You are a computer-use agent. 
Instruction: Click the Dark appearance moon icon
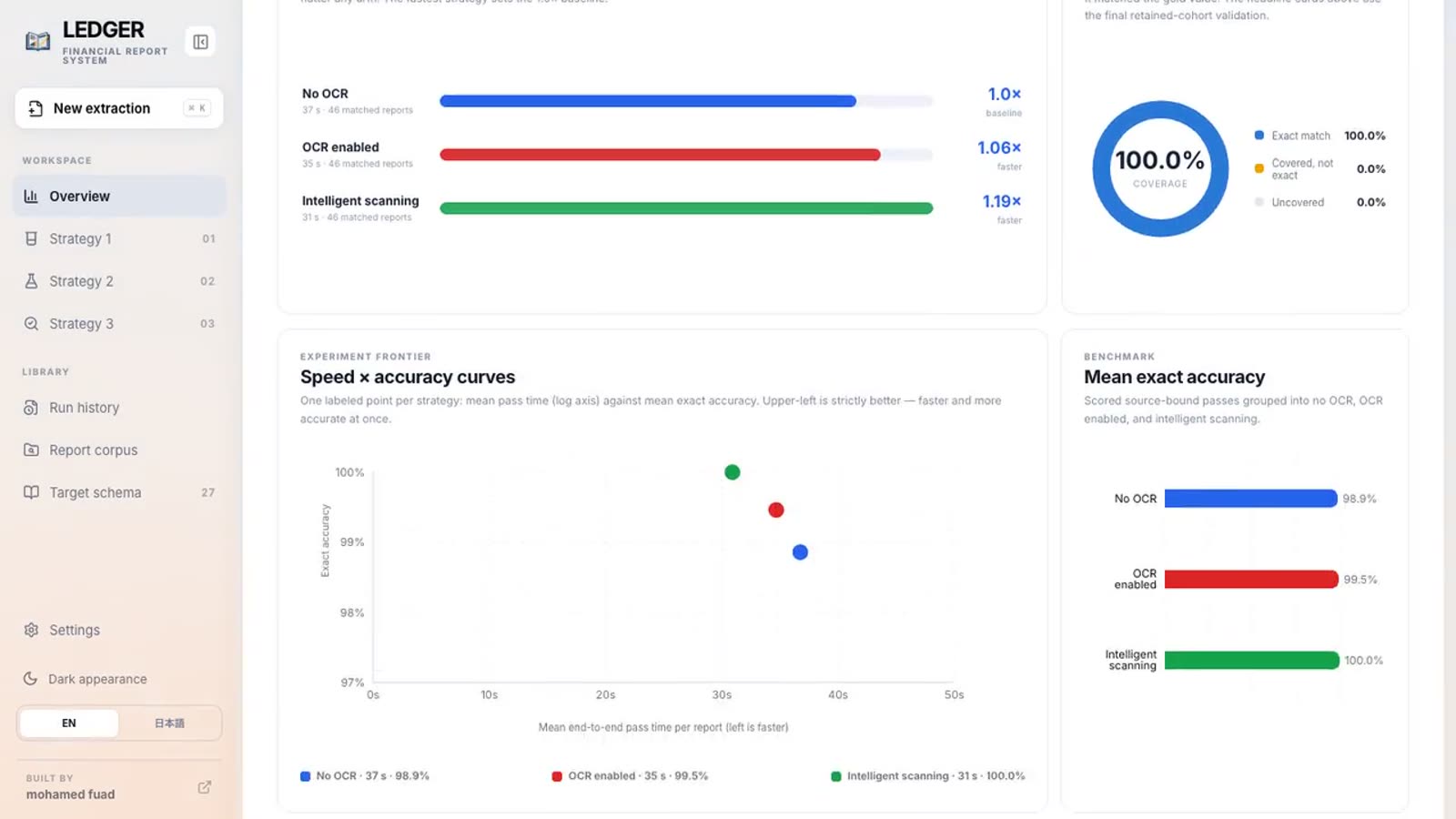[30, 679]
